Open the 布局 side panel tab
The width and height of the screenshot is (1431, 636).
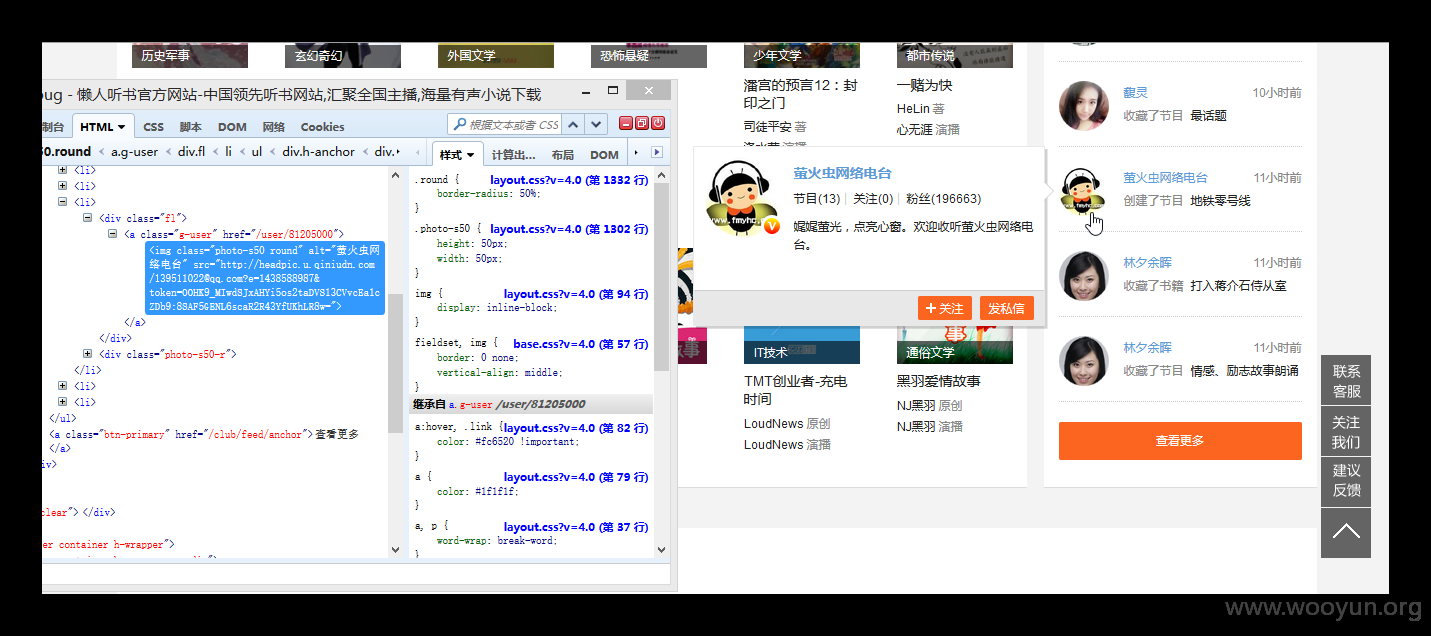point(563,155)
